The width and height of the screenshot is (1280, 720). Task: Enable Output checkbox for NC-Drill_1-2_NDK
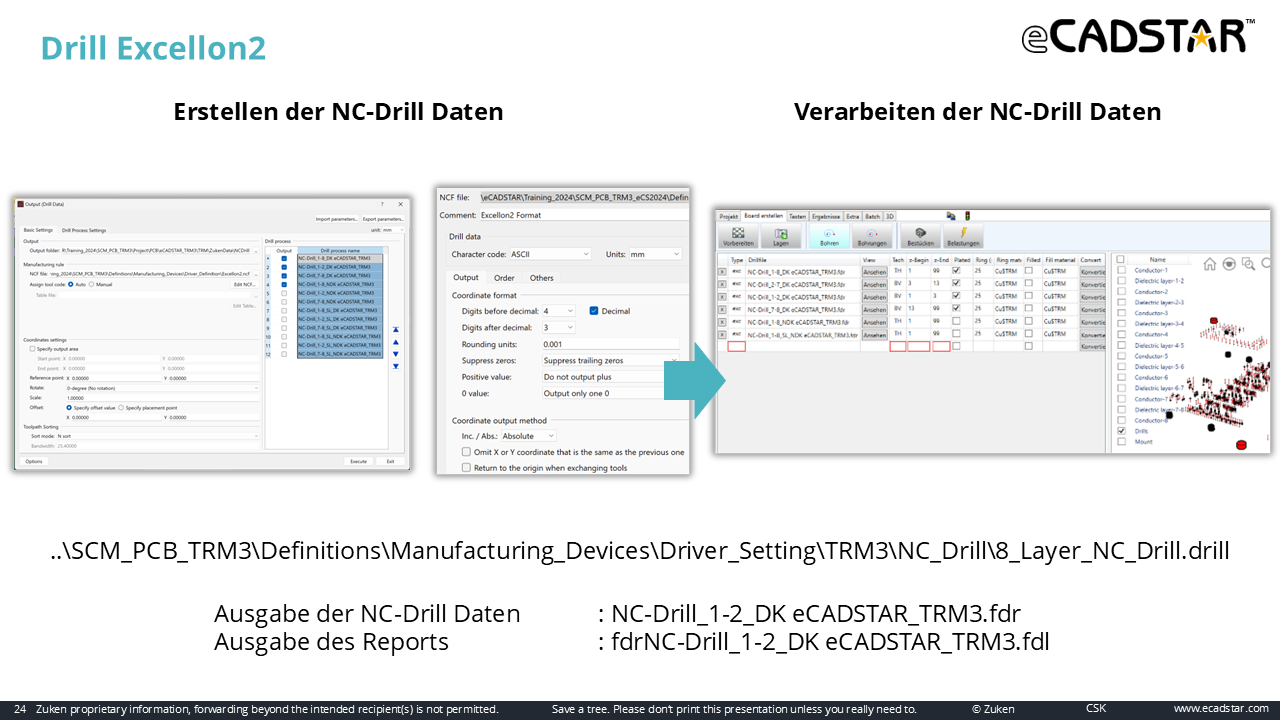coord(284,293)
